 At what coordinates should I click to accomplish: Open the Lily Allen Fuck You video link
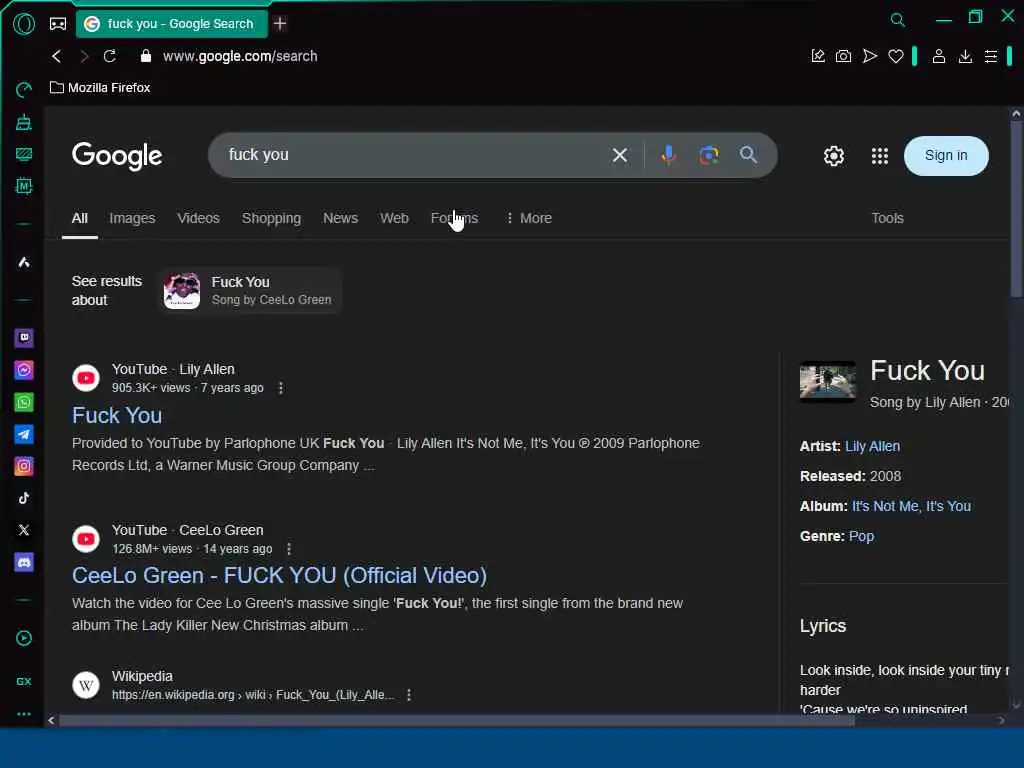tap(117, 415)
